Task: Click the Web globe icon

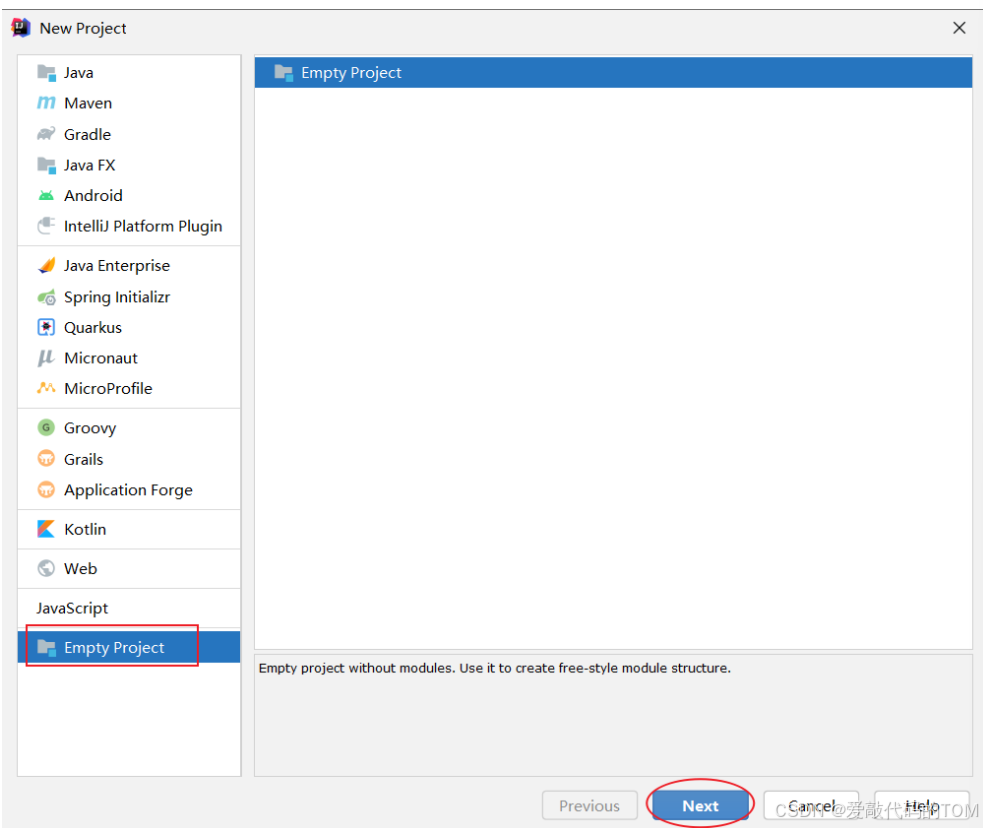Action: coord(46,569)
